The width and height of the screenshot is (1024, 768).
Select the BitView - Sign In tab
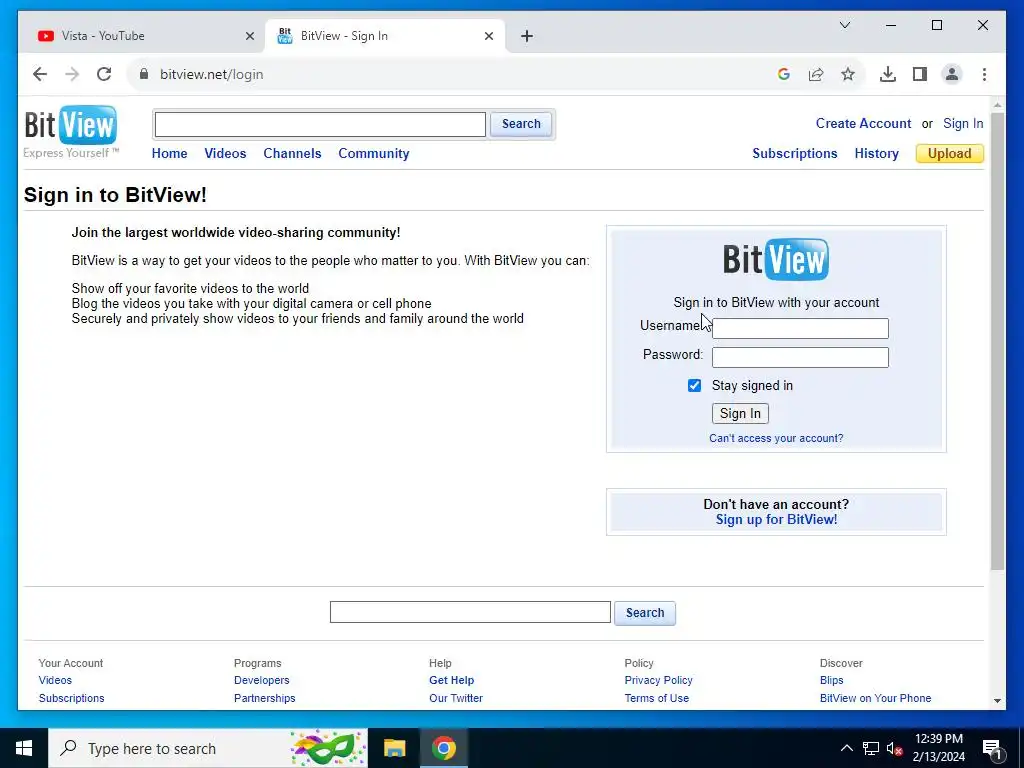[x=385, y=36]
